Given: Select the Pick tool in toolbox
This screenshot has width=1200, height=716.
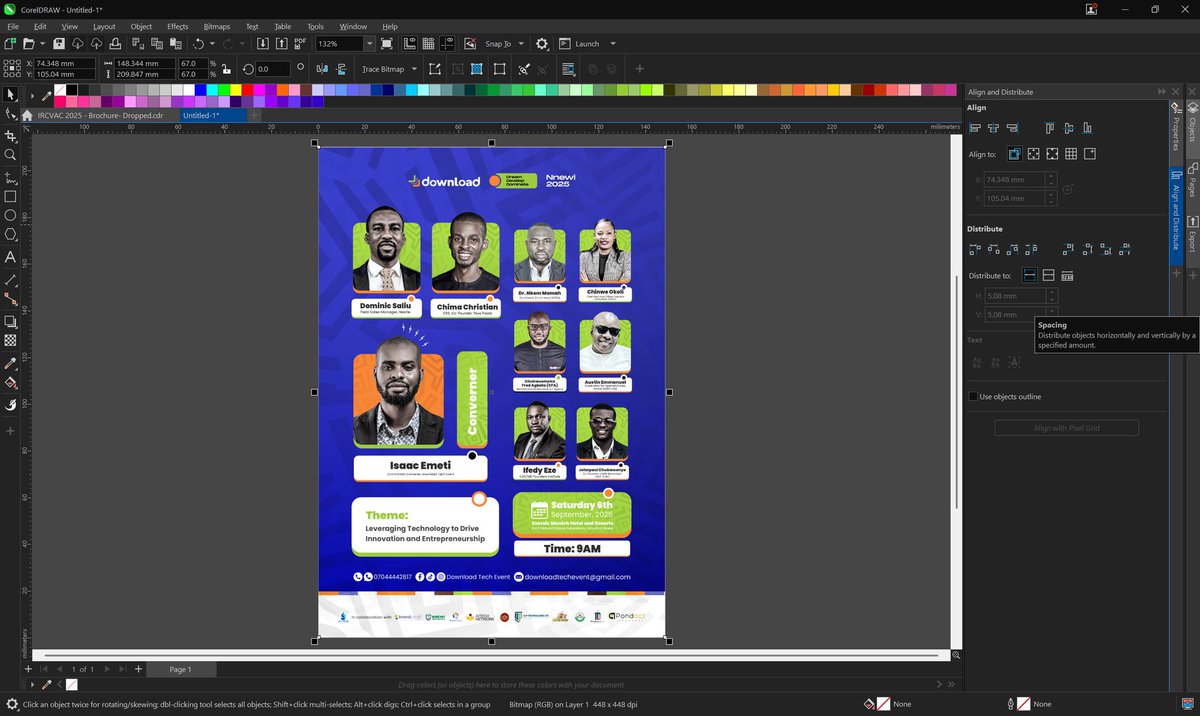Looking at the screenshot, I should coord(10,94).
